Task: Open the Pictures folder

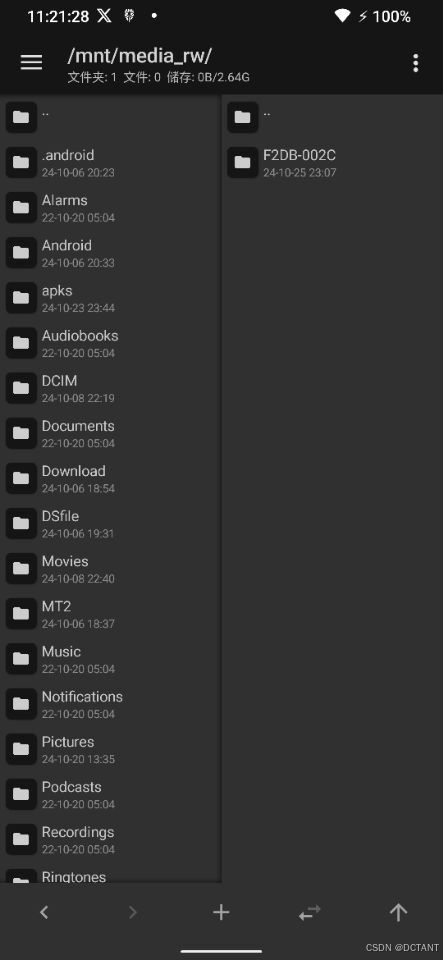Action: [110, 749]
